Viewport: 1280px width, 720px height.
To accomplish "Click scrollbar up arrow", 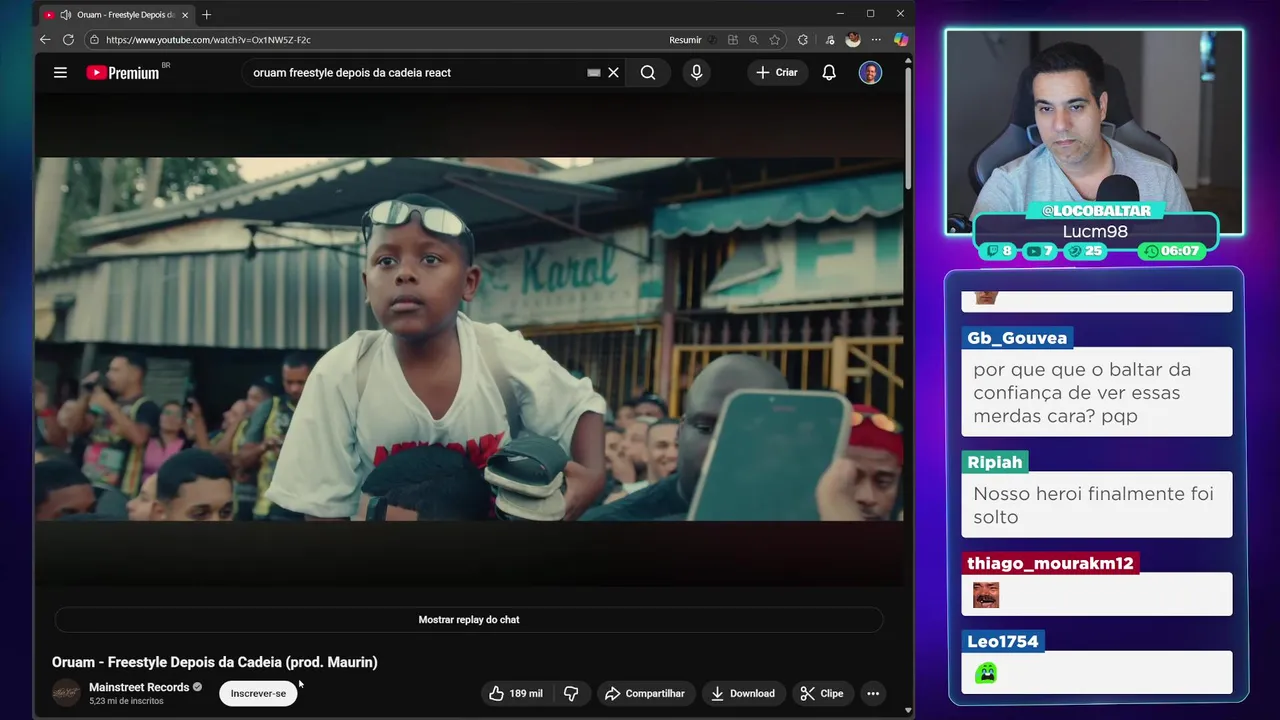I will tap(908, 60).
